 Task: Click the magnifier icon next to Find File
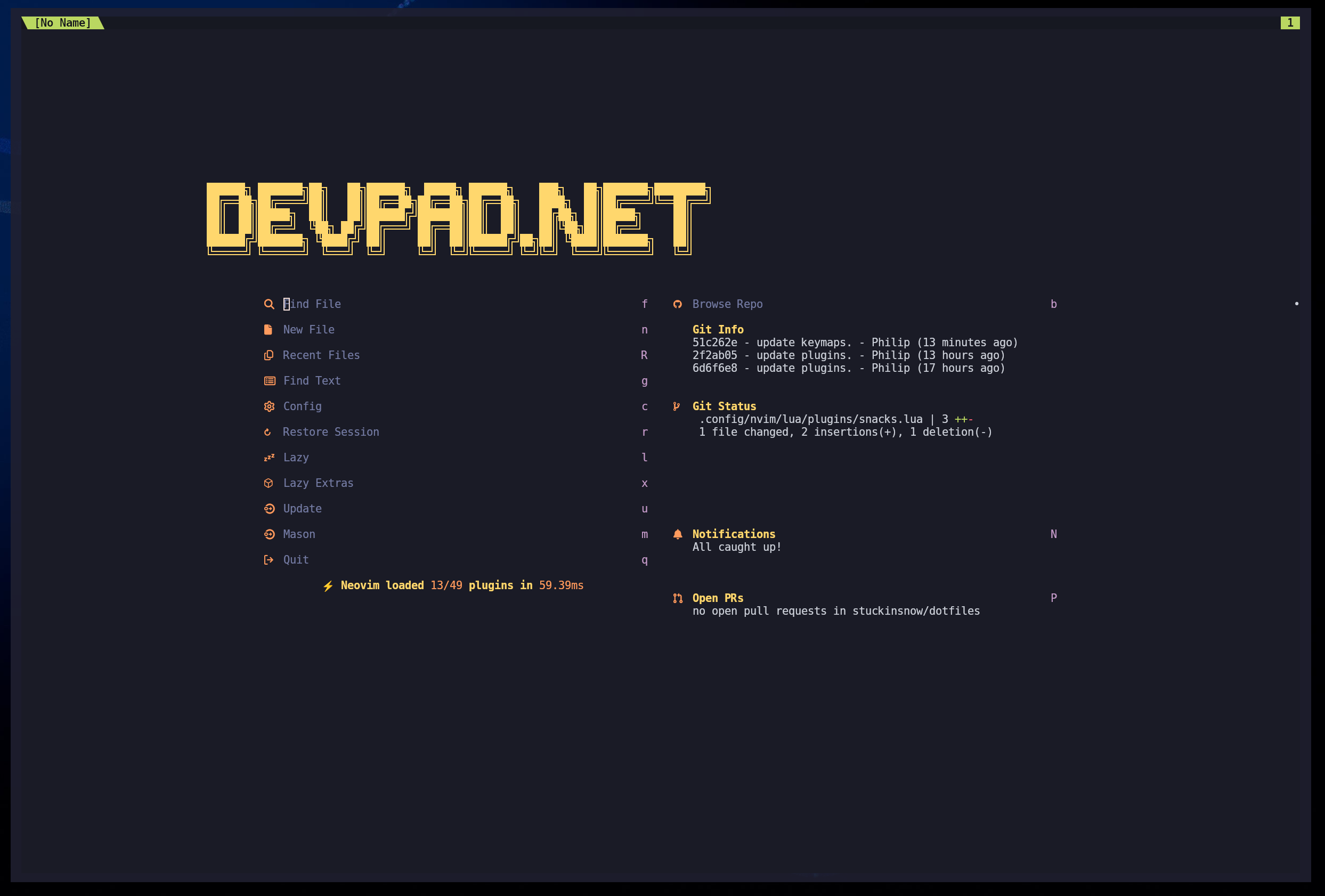(x=269, y=304)
